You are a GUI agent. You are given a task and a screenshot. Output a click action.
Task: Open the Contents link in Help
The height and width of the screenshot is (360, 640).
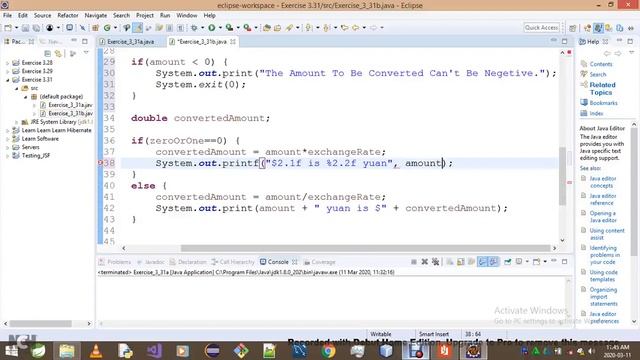(601, 64)
